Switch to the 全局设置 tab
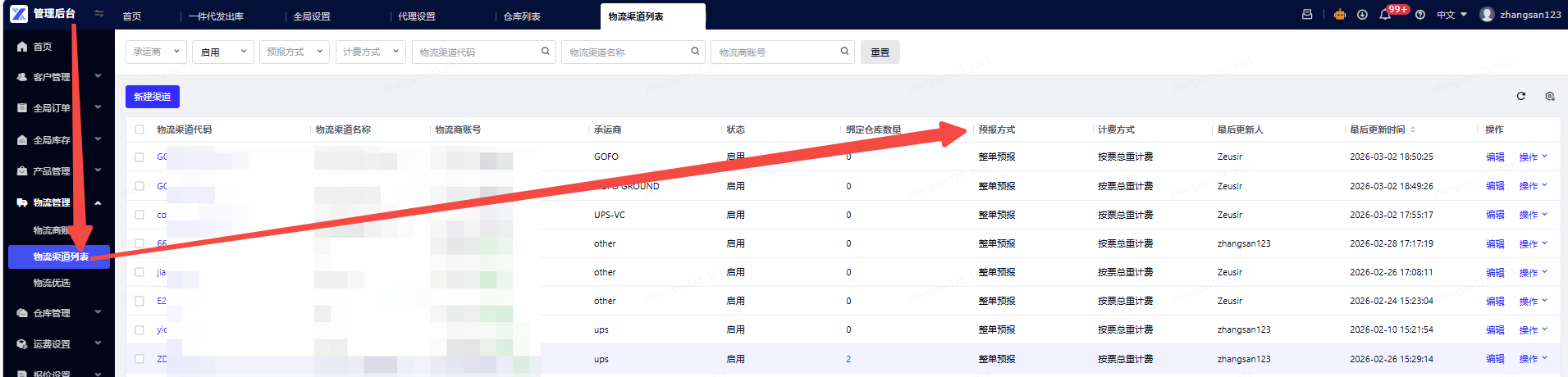This screenshot has height=377, width=1568. pos(312,16)
